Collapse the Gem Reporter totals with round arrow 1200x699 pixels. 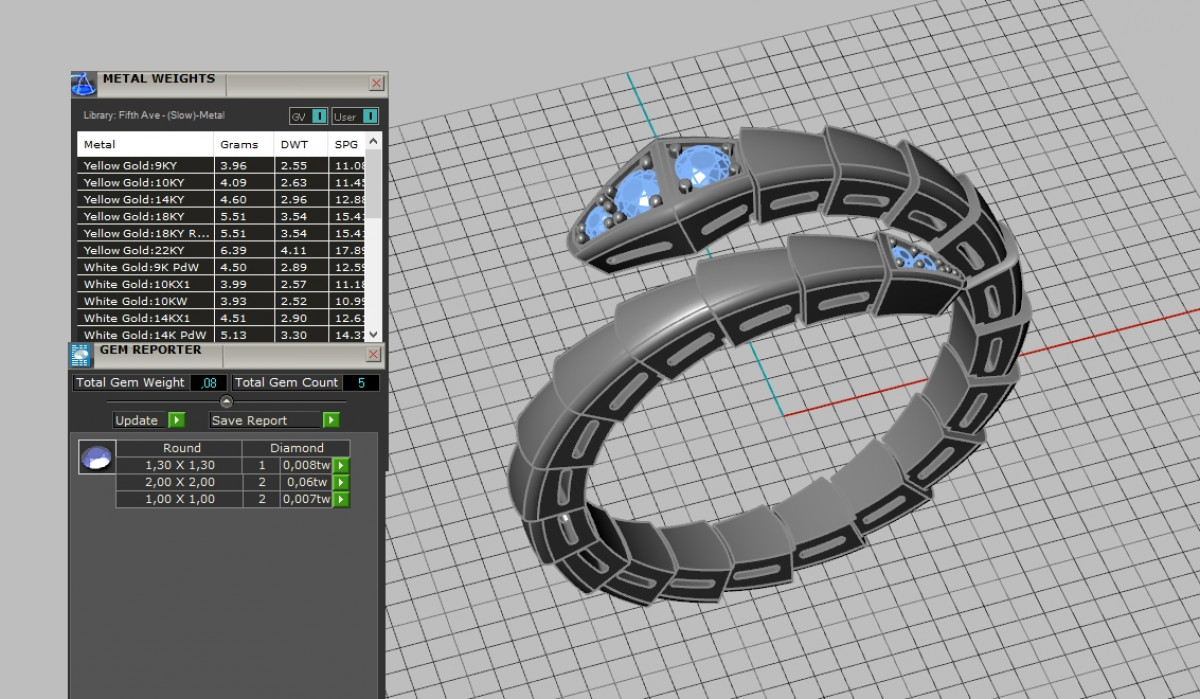tap(226, 402)
